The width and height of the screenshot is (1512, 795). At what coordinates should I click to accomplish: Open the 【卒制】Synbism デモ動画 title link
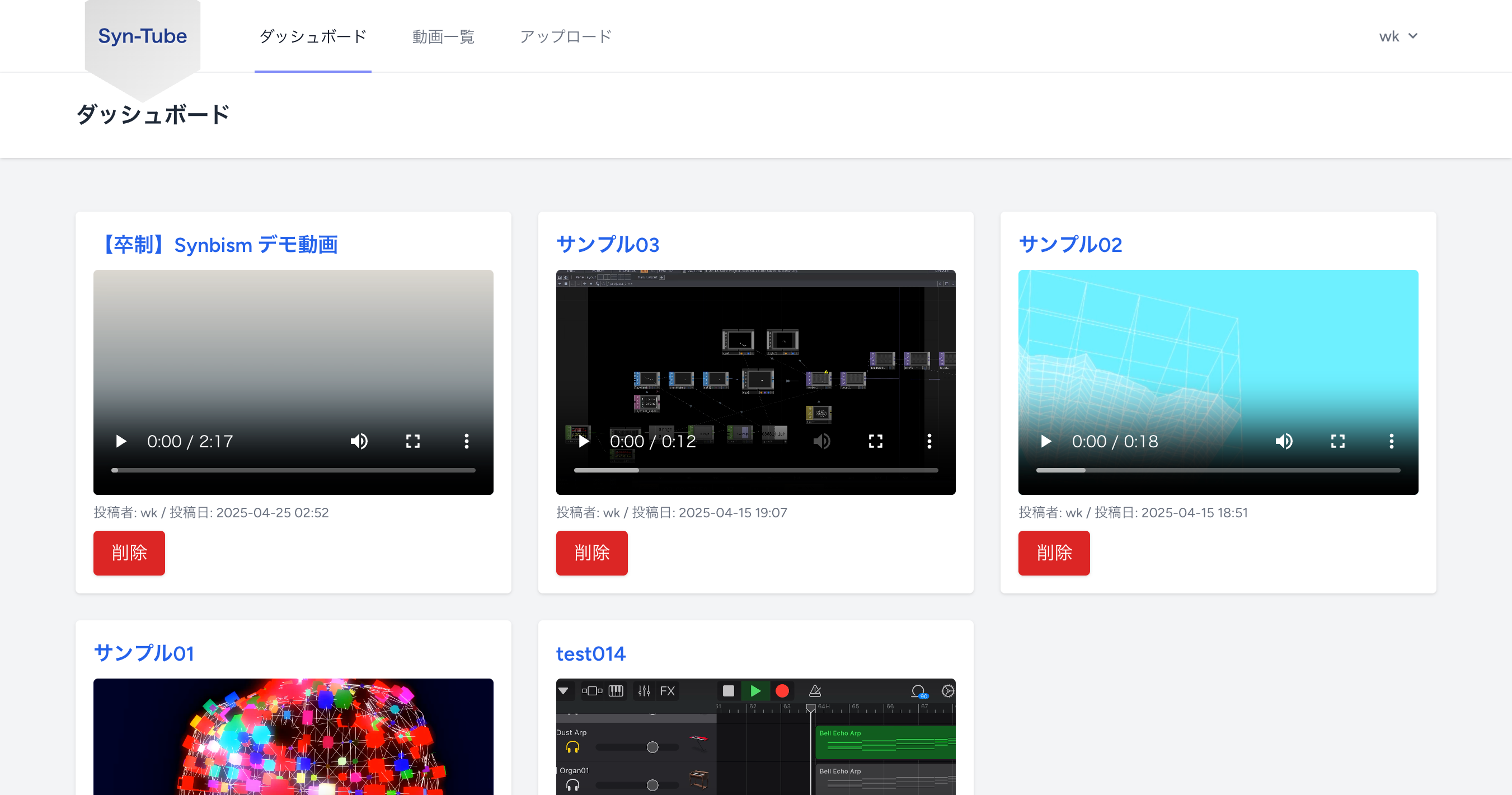216,245
